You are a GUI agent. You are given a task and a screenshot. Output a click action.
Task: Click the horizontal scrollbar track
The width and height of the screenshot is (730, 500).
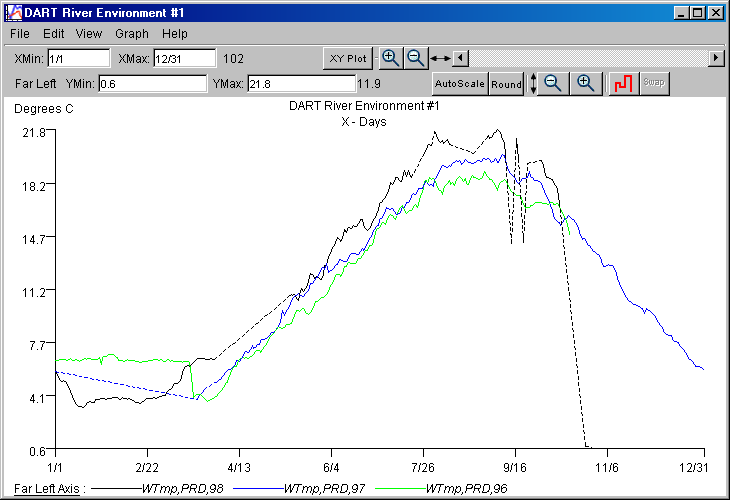pyautogui.click(x=588, y=58)
